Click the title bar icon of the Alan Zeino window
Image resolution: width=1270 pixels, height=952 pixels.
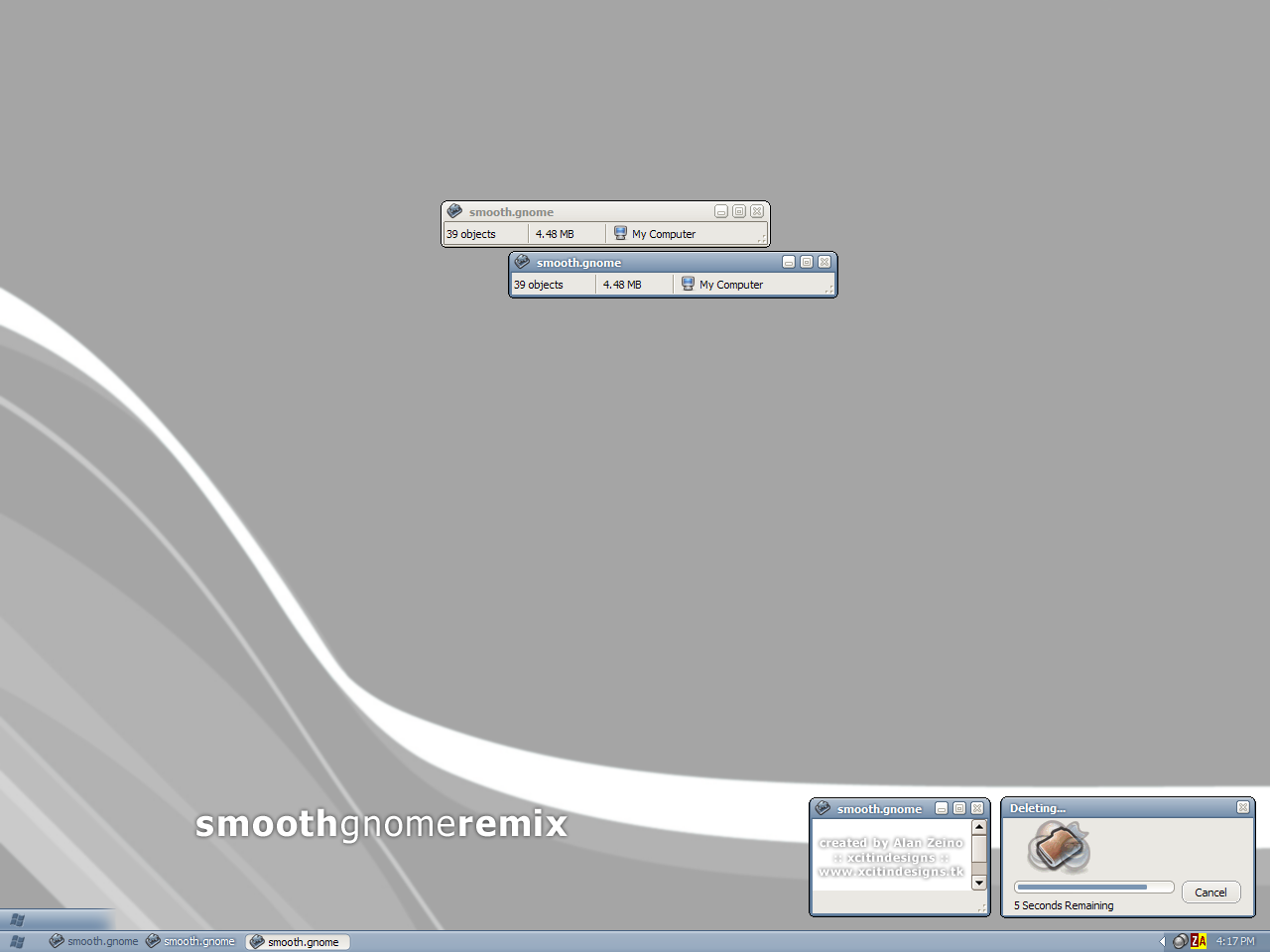823,809
